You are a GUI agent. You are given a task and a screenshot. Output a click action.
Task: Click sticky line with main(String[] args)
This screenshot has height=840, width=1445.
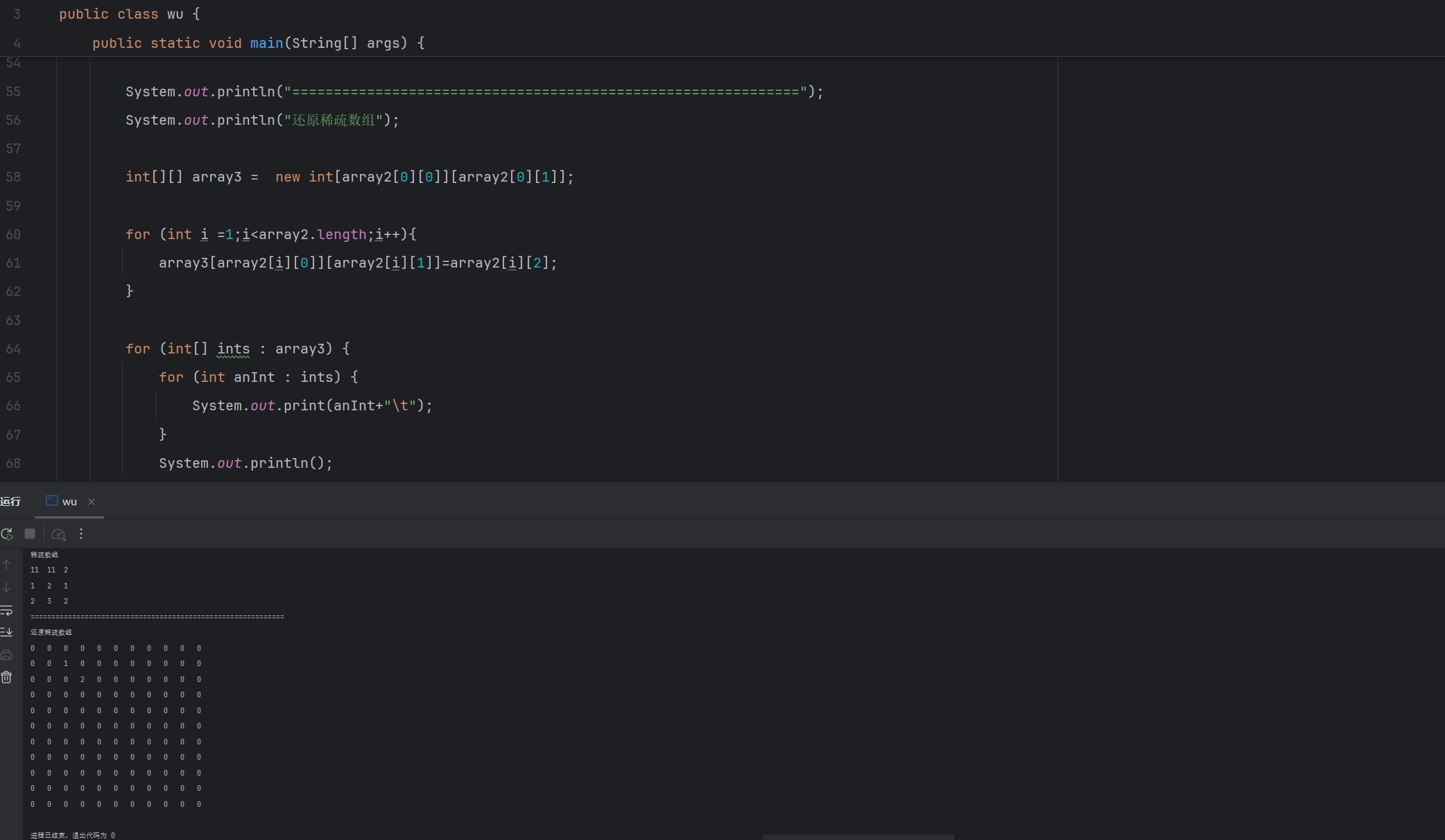(x=259, y=43)
